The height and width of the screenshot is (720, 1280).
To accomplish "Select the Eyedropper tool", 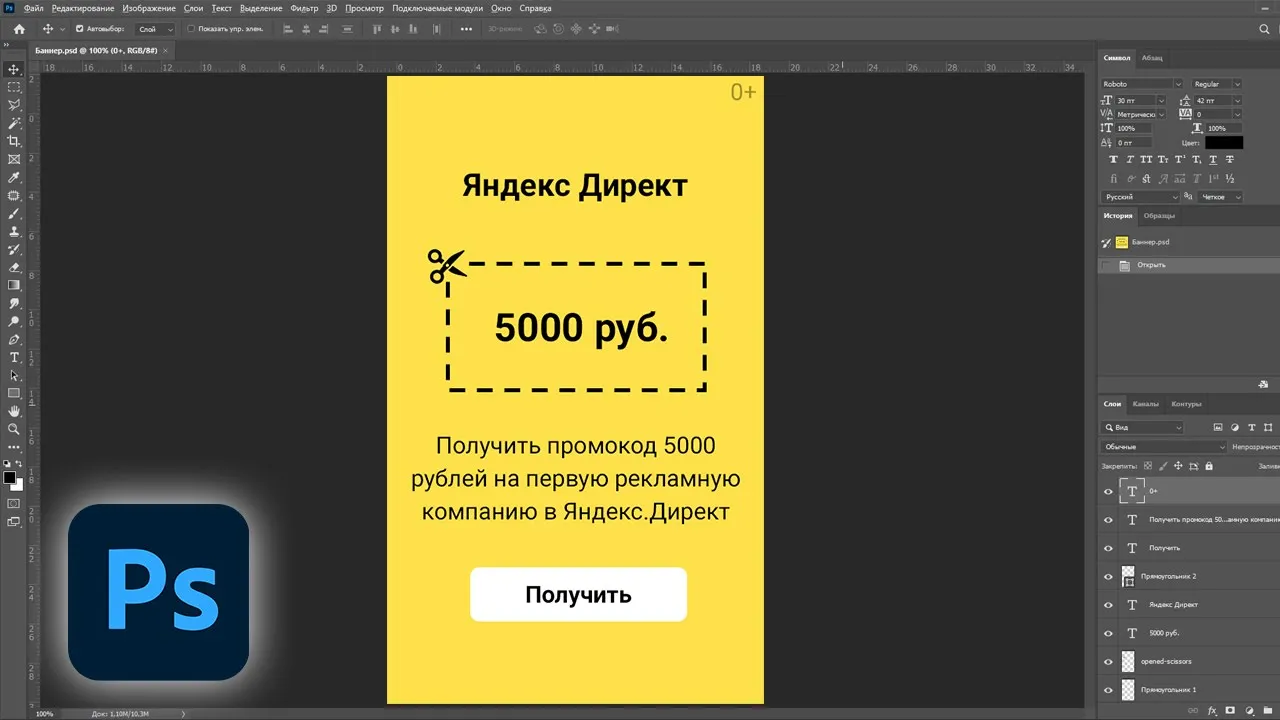I will pyautogui.click(x=14, y=177).
